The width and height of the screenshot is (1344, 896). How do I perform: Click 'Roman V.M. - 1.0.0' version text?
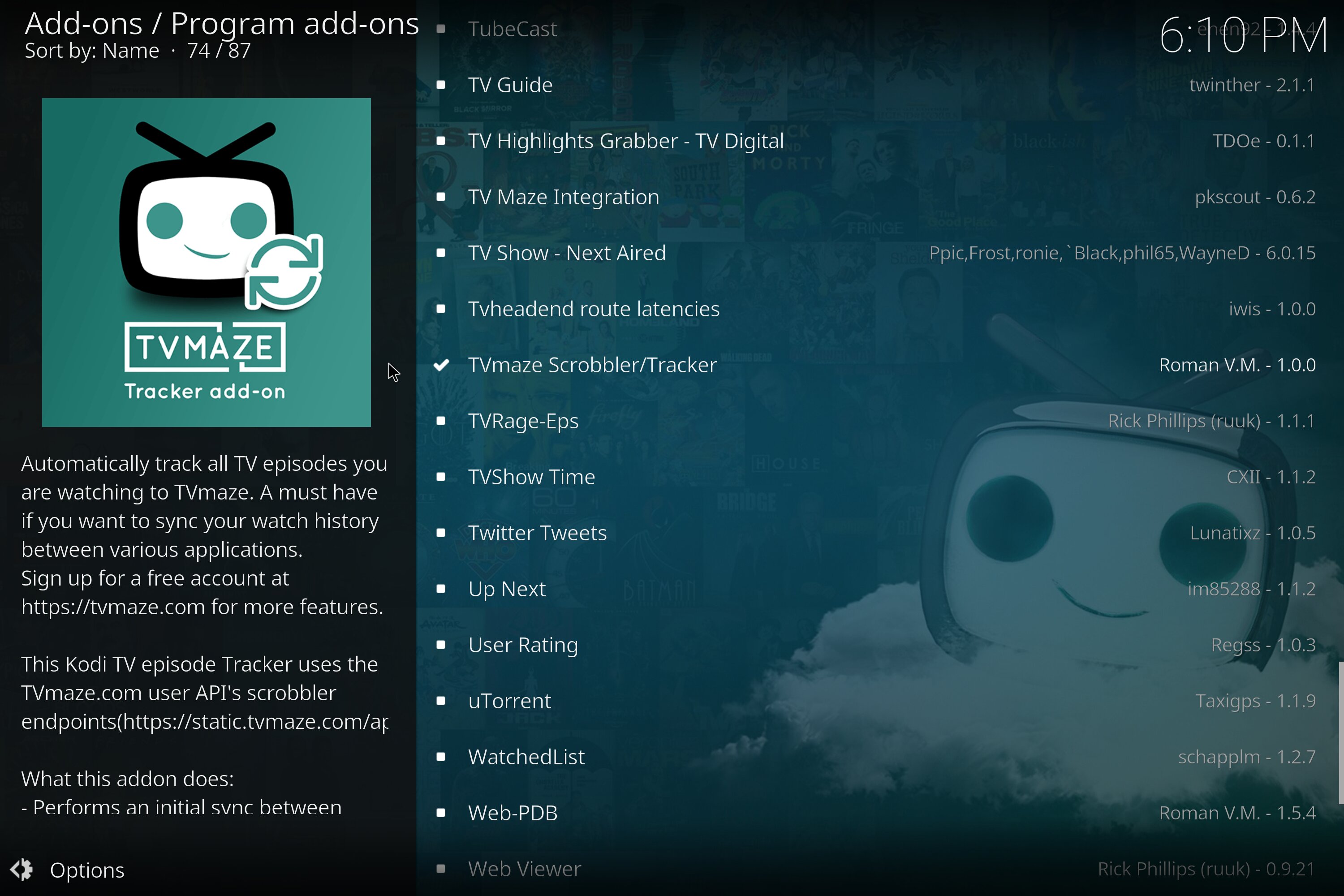[1237, 365]
